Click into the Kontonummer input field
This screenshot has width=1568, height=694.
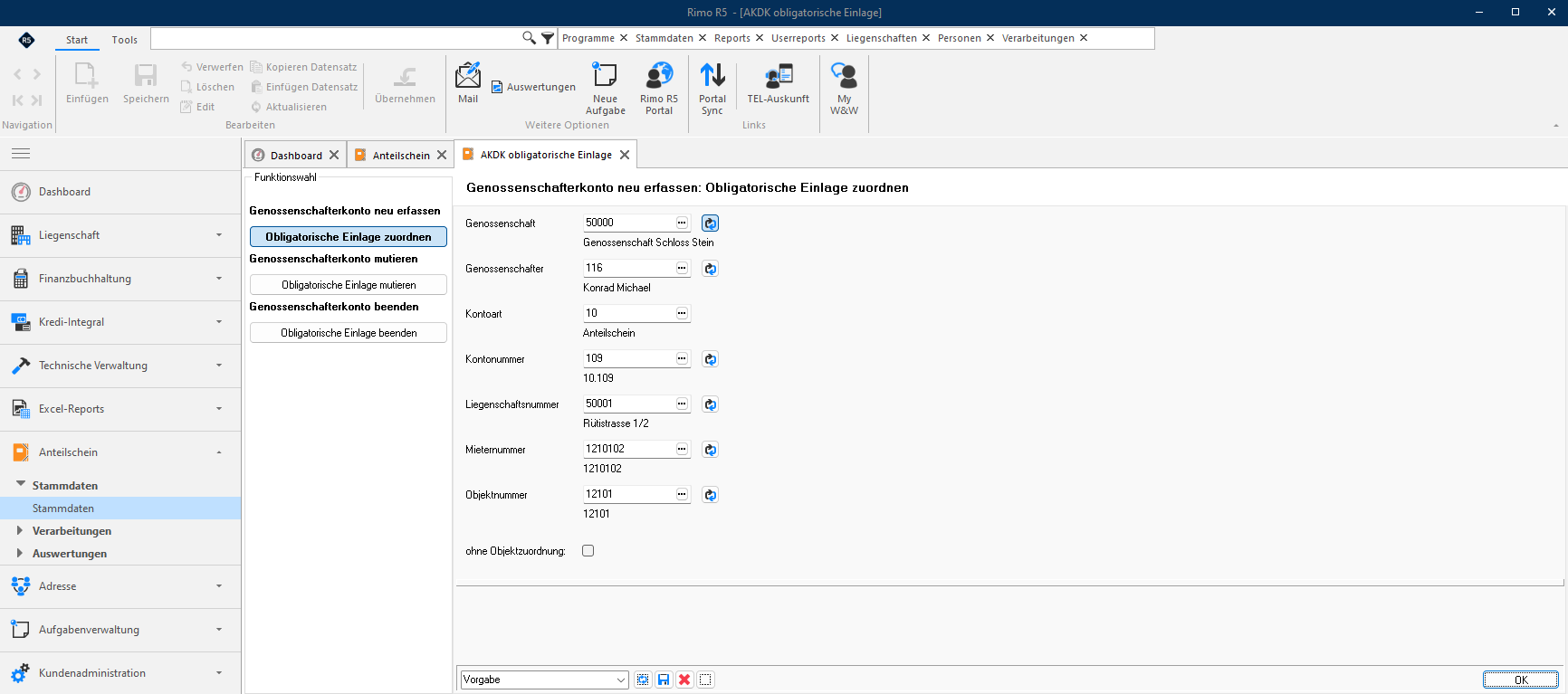coord(629,359)
